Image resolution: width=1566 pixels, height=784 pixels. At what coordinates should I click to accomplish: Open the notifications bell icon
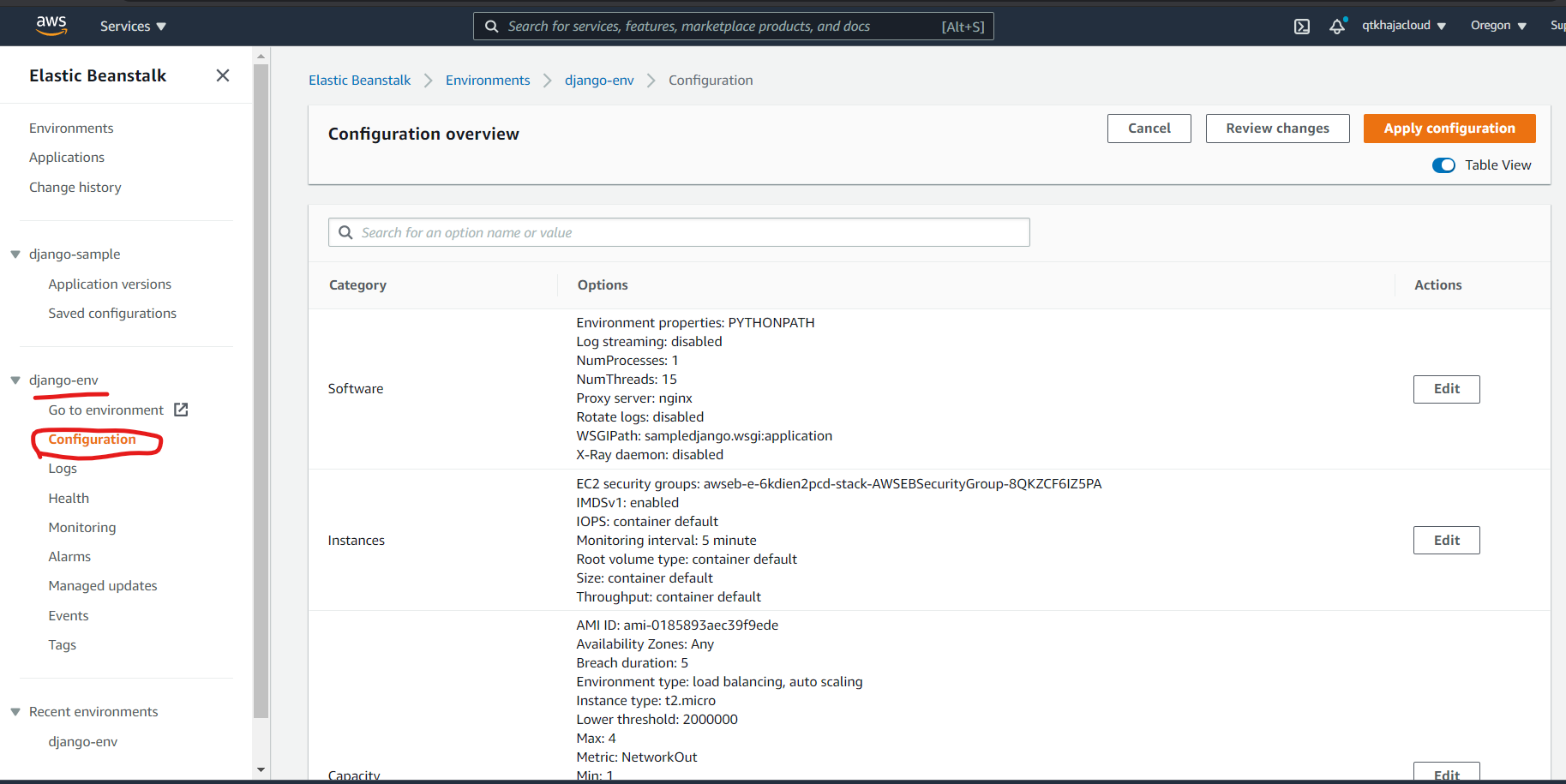click(1337, 27)
